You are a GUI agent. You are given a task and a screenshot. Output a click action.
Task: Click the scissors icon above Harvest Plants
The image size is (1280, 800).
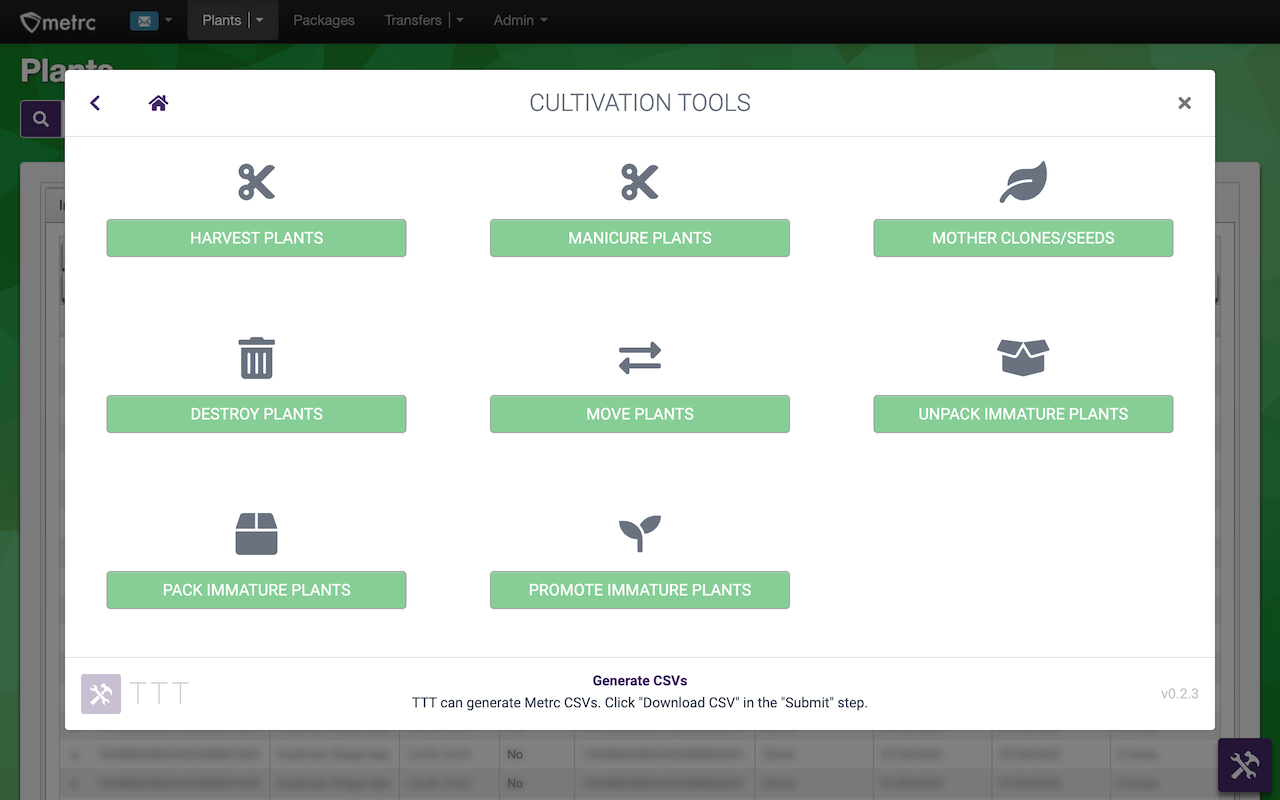(x=256, y=182)
